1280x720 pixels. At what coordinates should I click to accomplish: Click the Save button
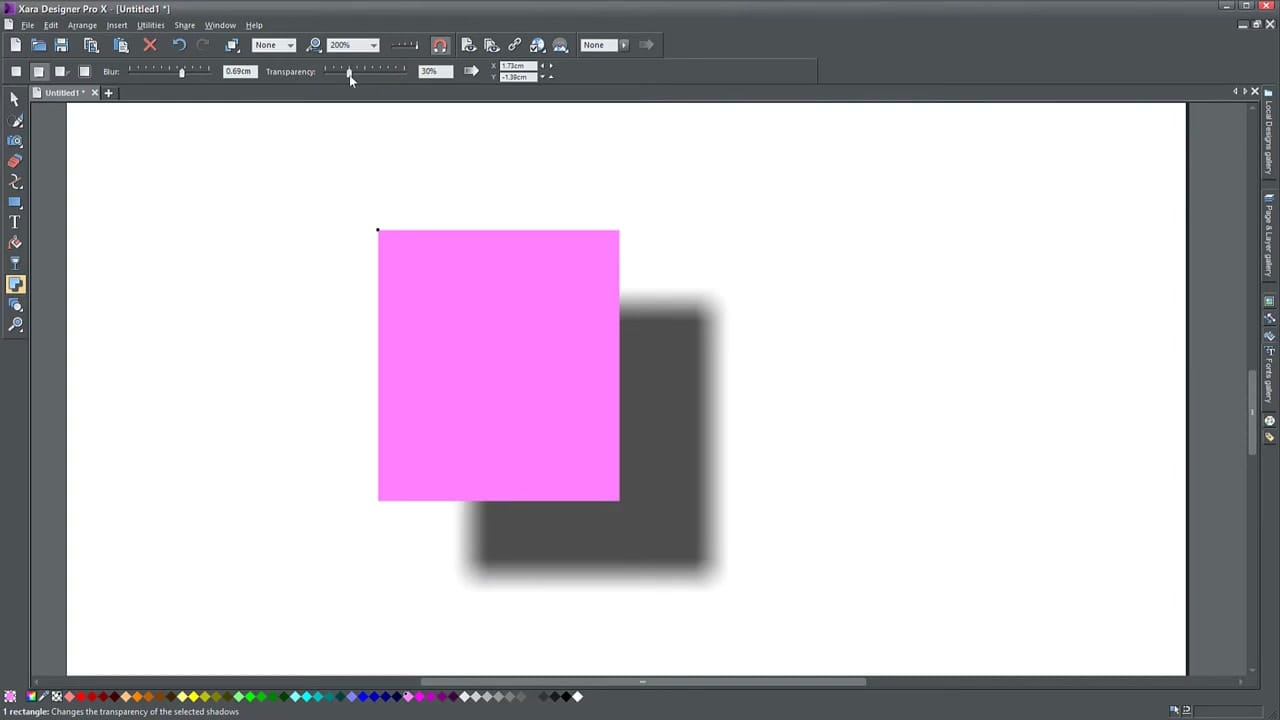[61, 44]
